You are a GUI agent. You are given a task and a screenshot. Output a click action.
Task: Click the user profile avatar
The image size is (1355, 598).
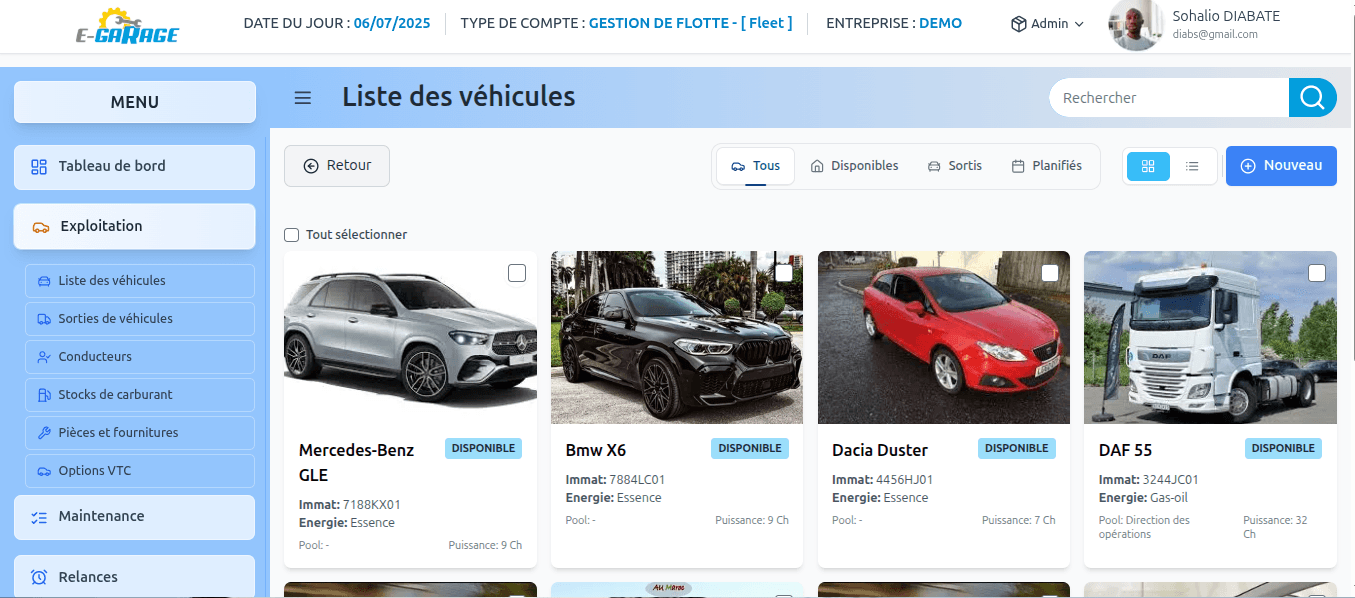tap(1135, 25)
